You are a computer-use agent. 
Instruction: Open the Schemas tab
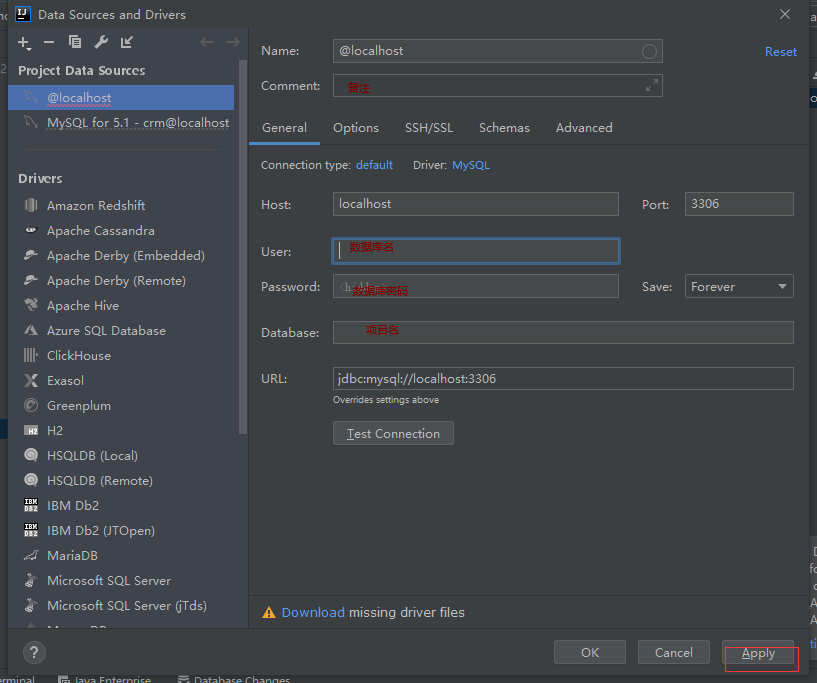pos(504,128)
